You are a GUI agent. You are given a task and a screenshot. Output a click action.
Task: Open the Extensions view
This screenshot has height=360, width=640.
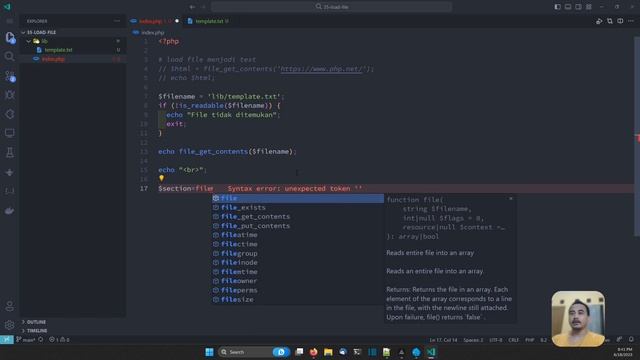(9, 114)
